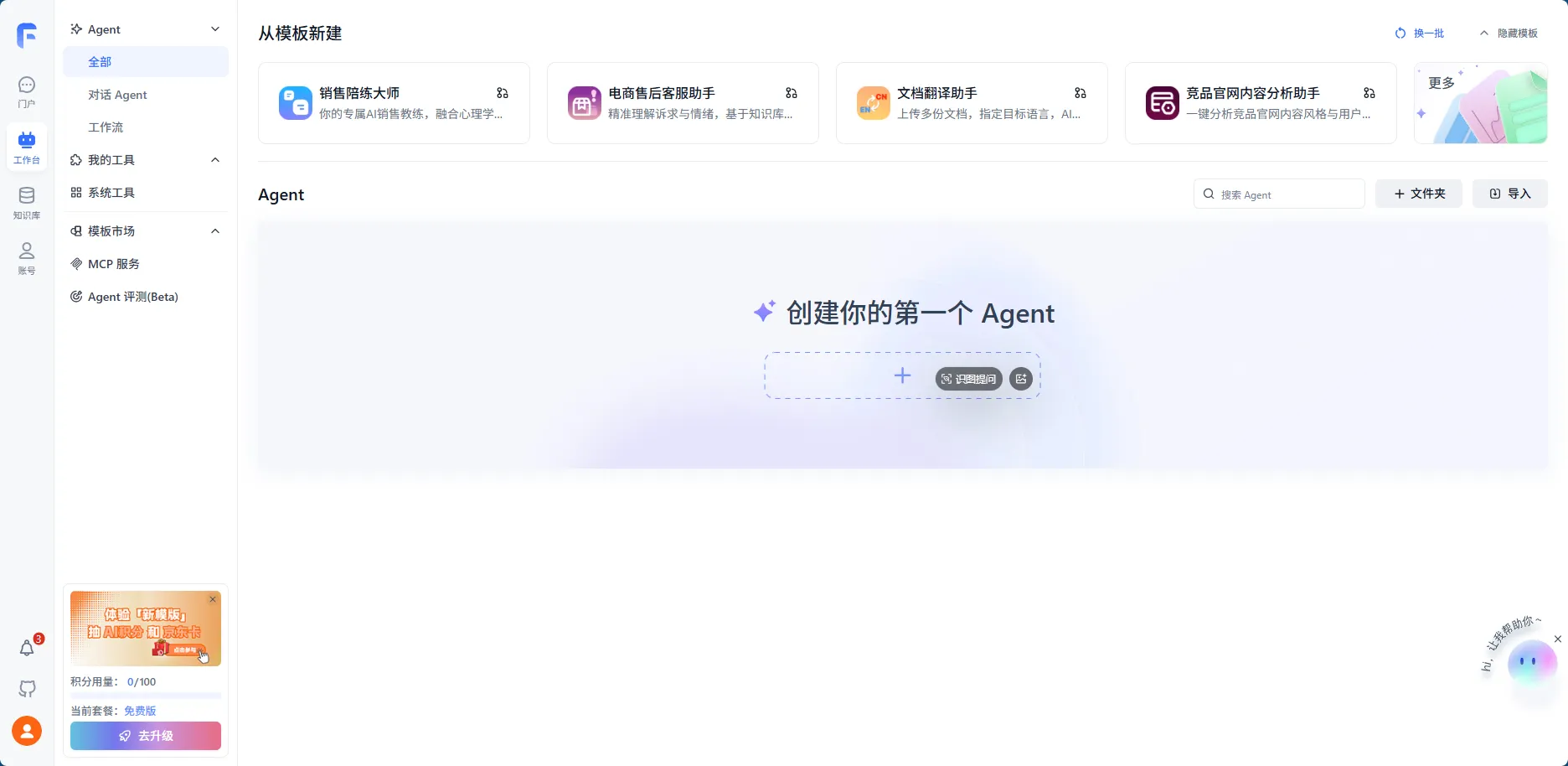This screenshot has width=1568, height=766.
Task: Open notifications bell with badge
Action: coord(27,648)
